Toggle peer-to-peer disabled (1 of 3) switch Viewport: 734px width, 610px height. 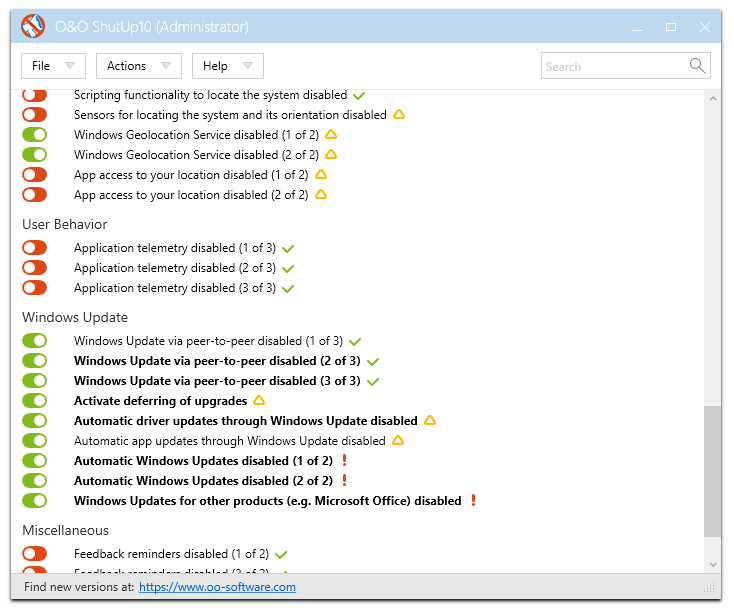(x=35, y=340)
